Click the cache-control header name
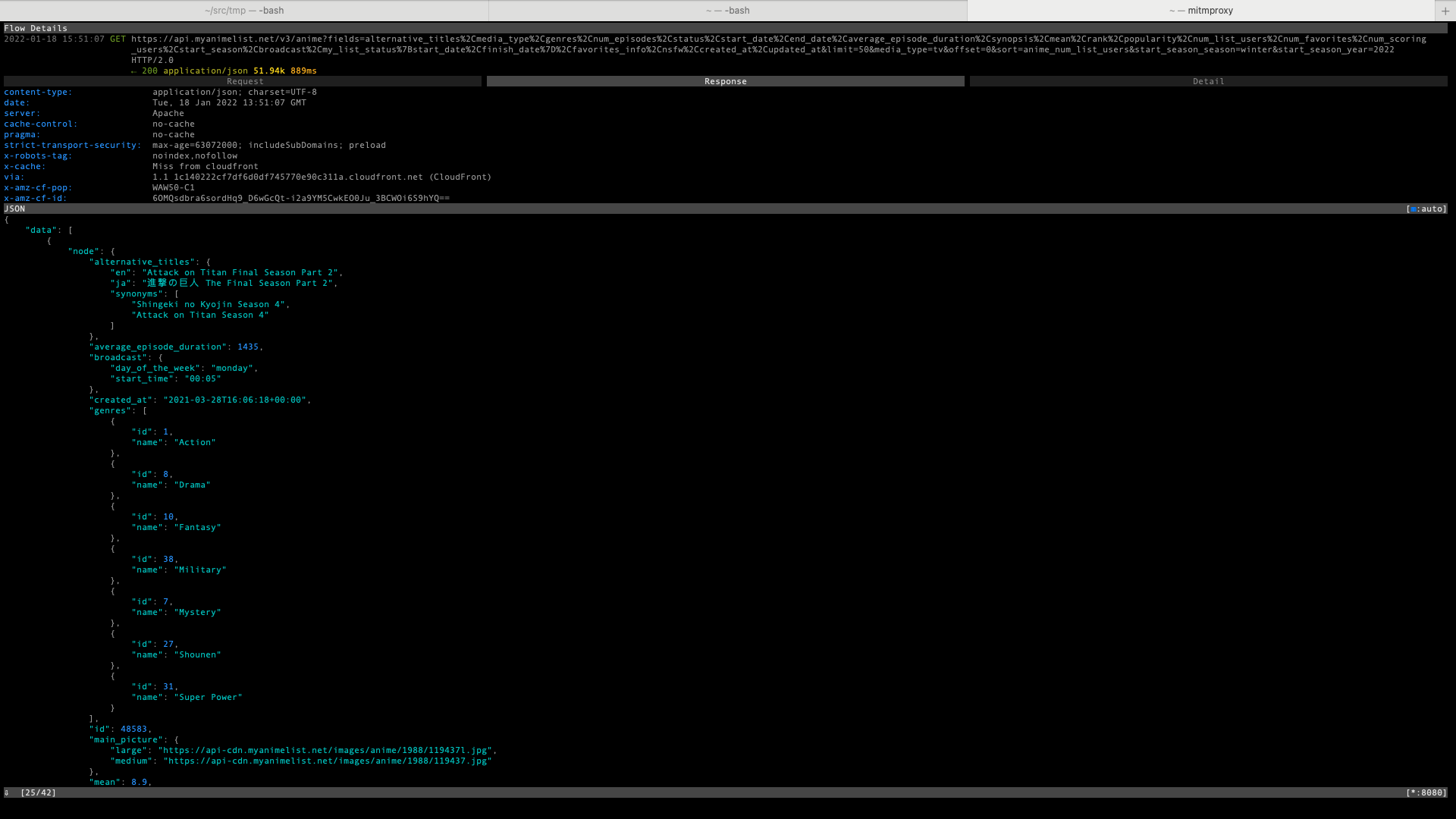 (40, 124)
